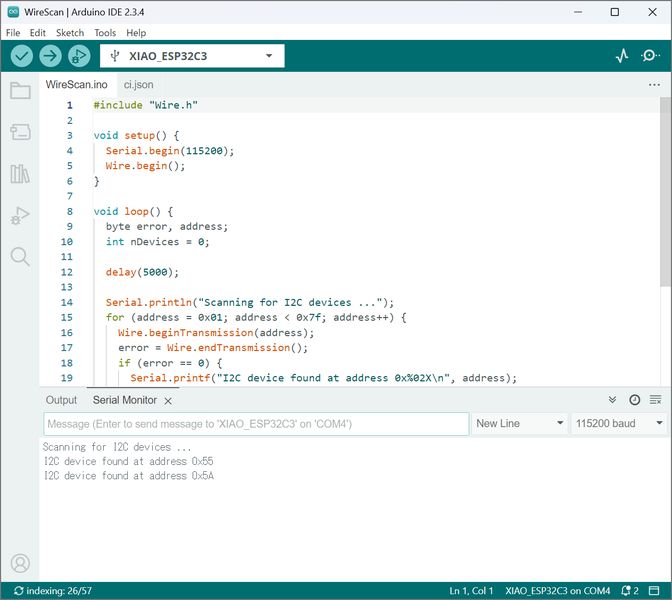Image resolution: width=672 pixels, height=600 pixels.
Task: Open the Debug panel in sidebar
Action: coord(20,215)
